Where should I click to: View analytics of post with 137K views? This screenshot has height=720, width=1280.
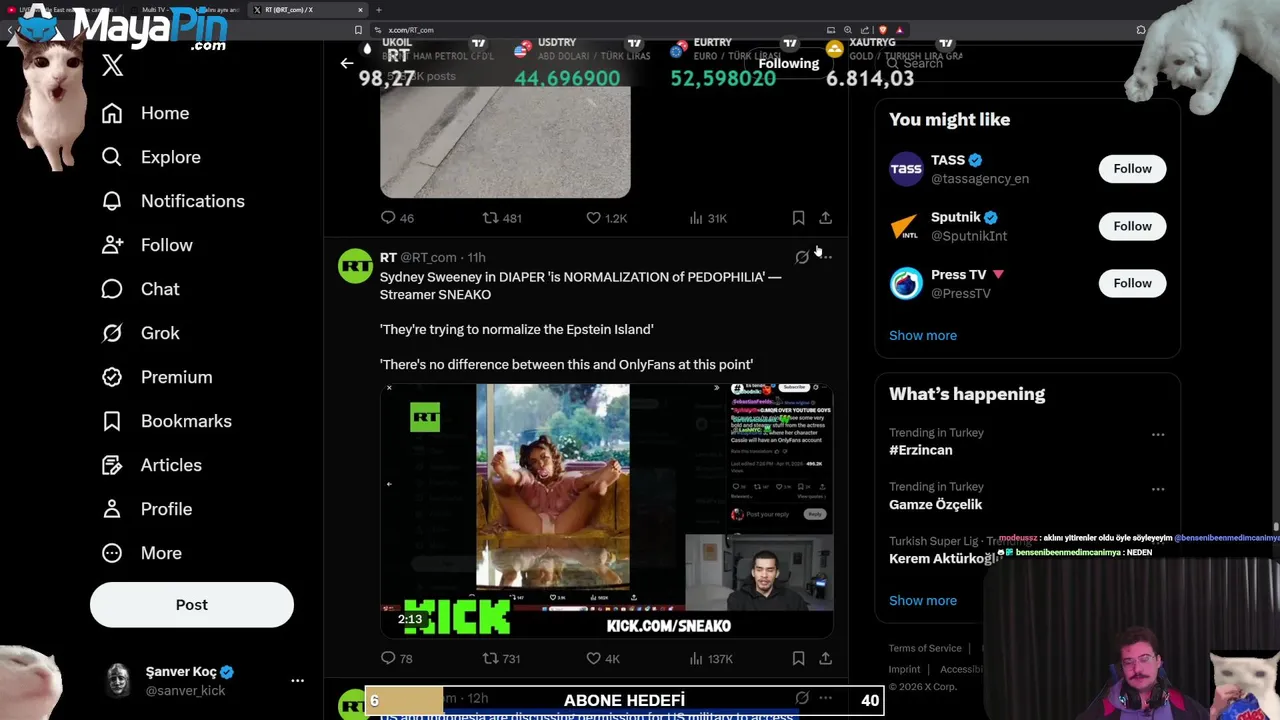click(x=711, y=658)
